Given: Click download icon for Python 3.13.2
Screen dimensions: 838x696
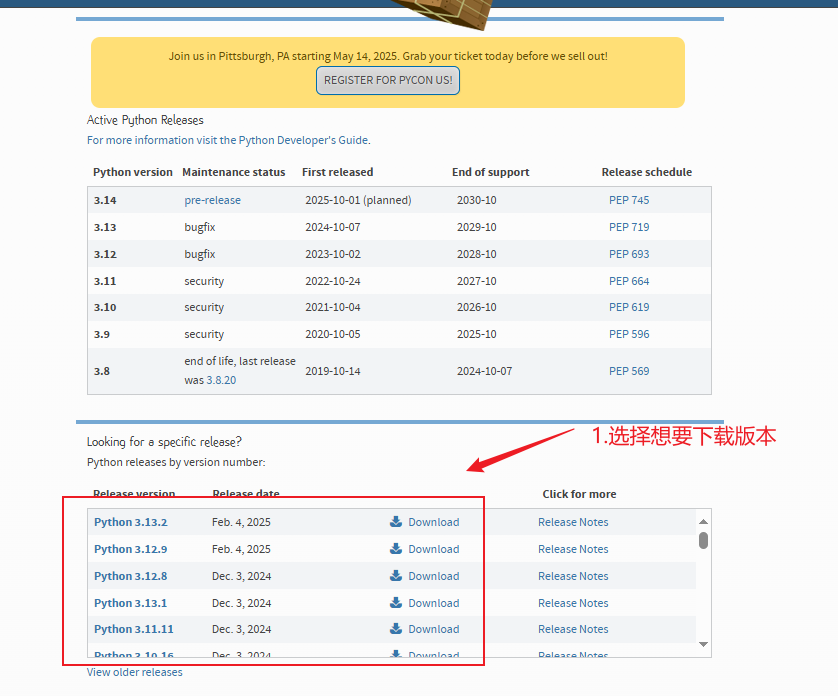Looking at the screenshot, I should [395, 522].
